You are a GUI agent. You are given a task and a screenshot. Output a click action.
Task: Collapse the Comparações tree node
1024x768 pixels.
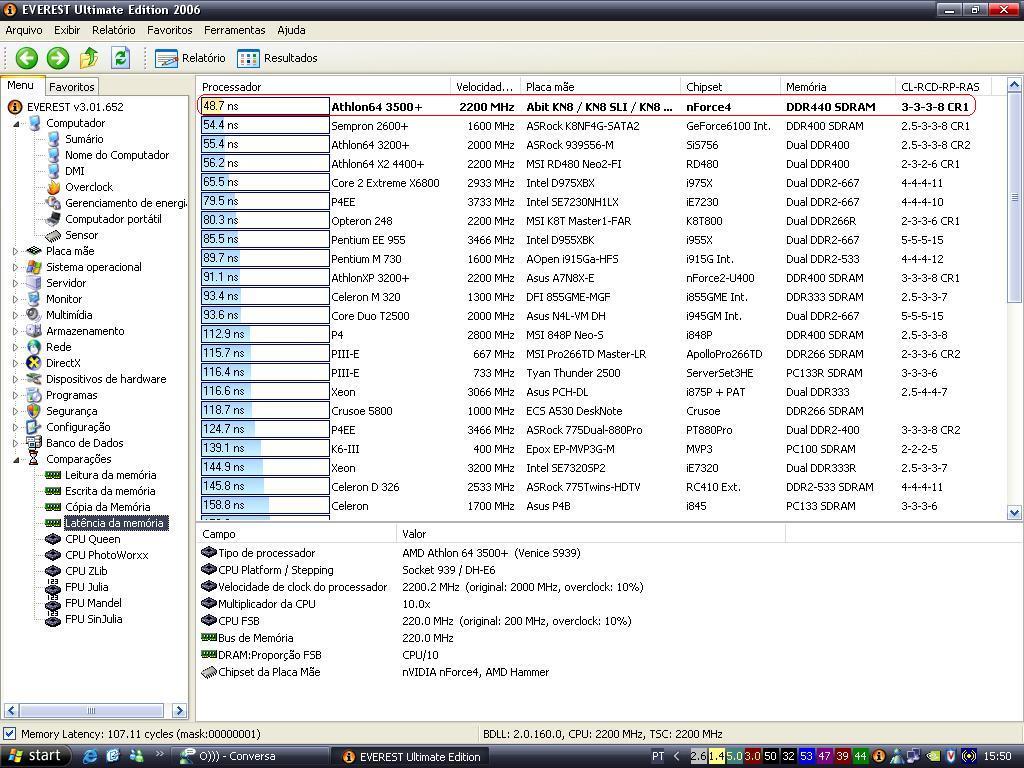click(x=16, y=460)
